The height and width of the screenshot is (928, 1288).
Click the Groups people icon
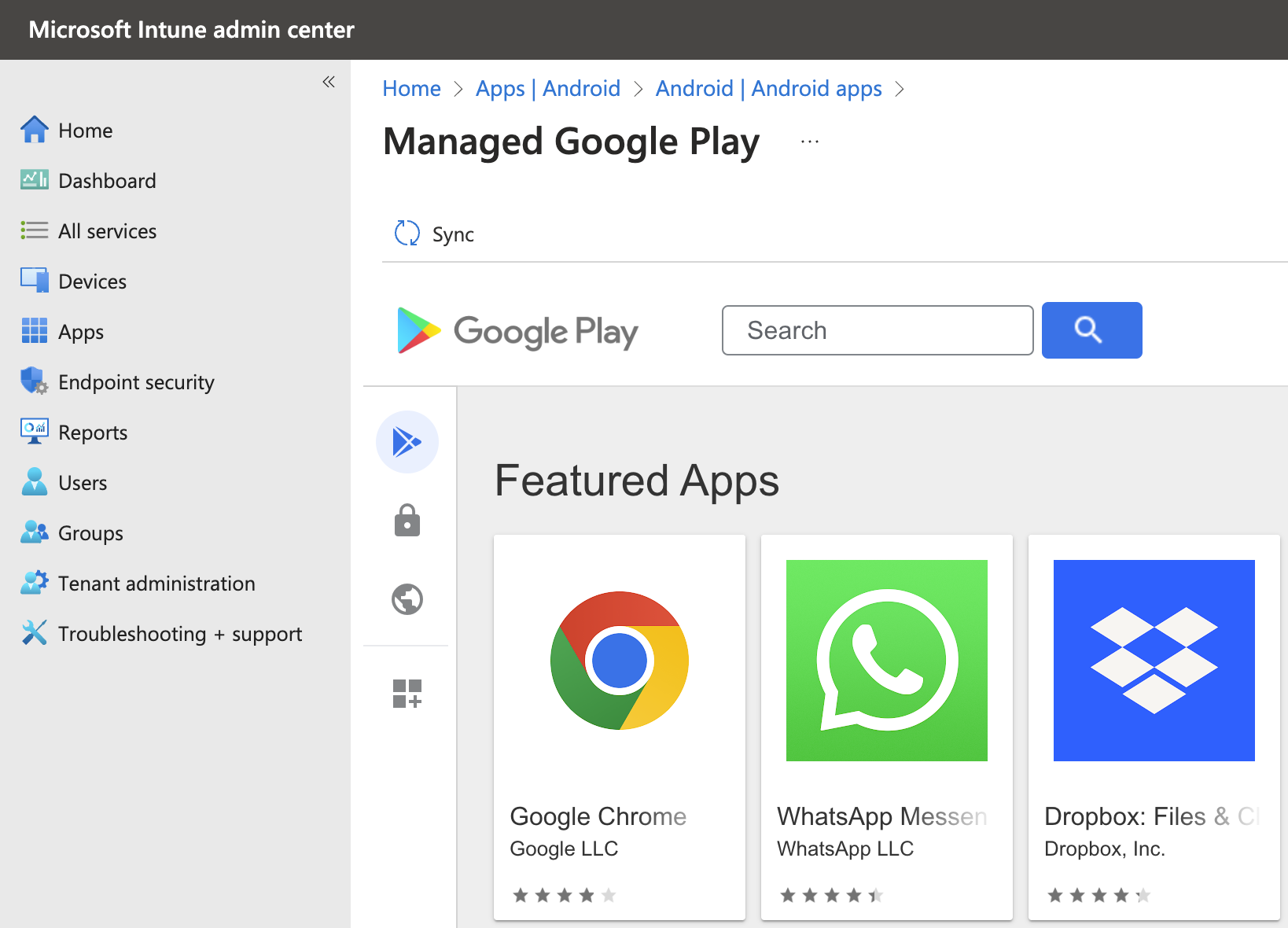click(35, 532)
